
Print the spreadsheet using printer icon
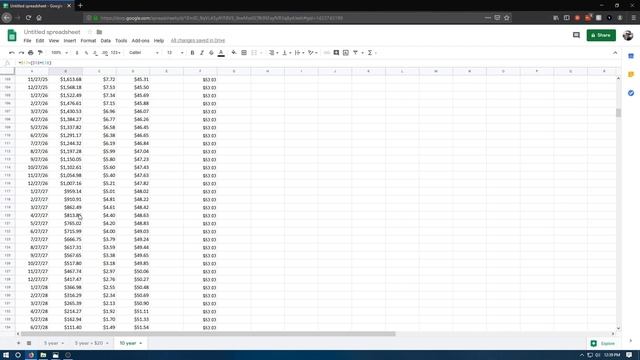(31, 53)
